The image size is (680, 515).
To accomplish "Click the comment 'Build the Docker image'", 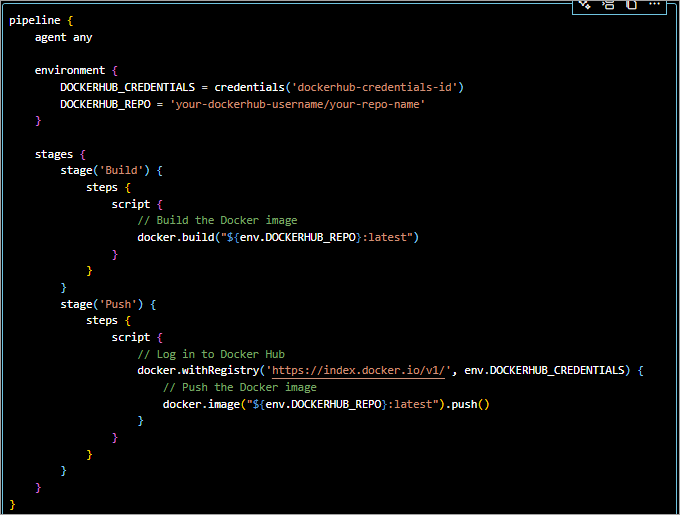I will [x=217, y=221].
